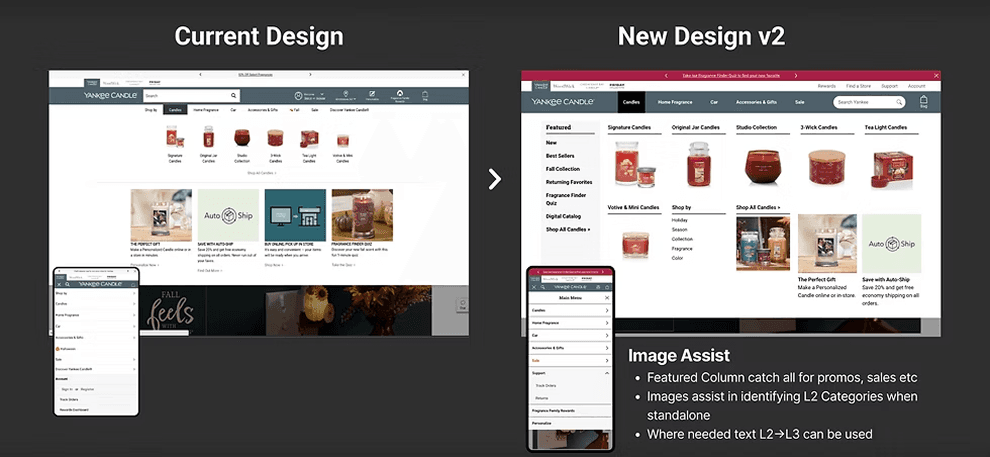Click Digital Catalog in Featured column
This screenshot has width=990, height=457.
[563, 217]
